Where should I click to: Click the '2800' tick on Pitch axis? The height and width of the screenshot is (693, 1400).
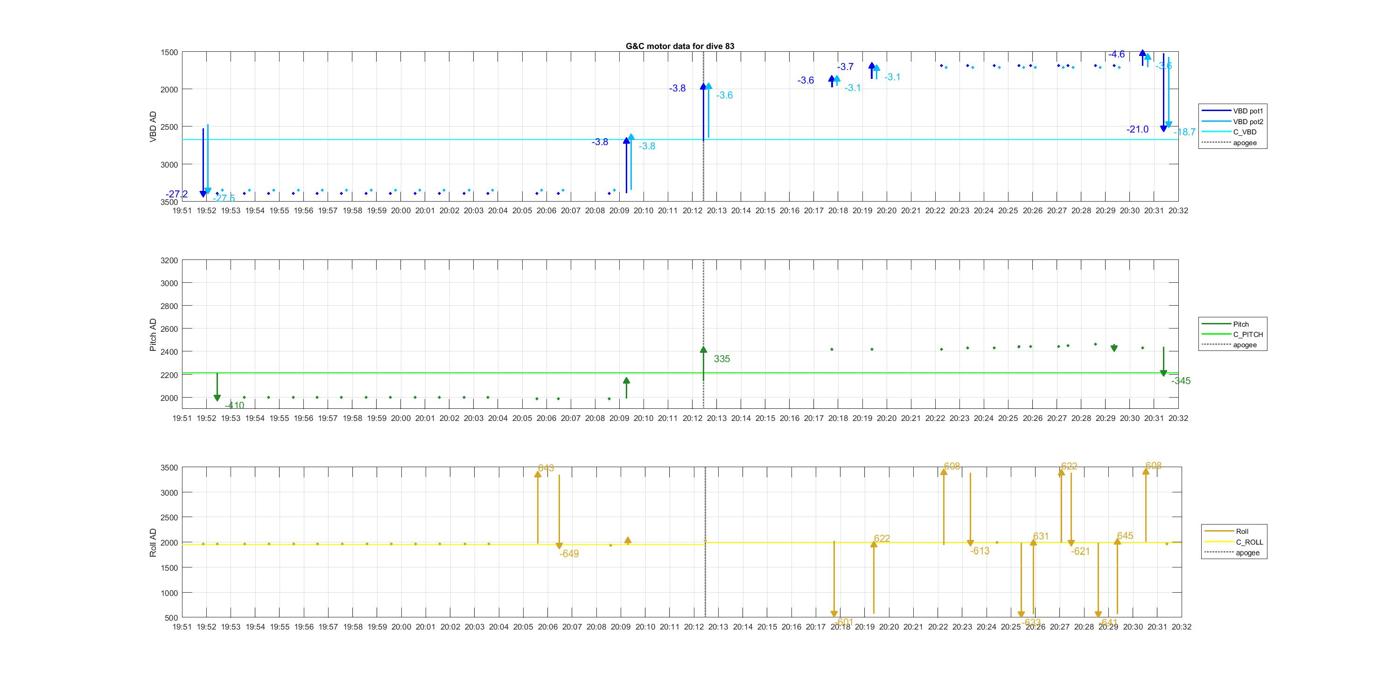point(169,306)
